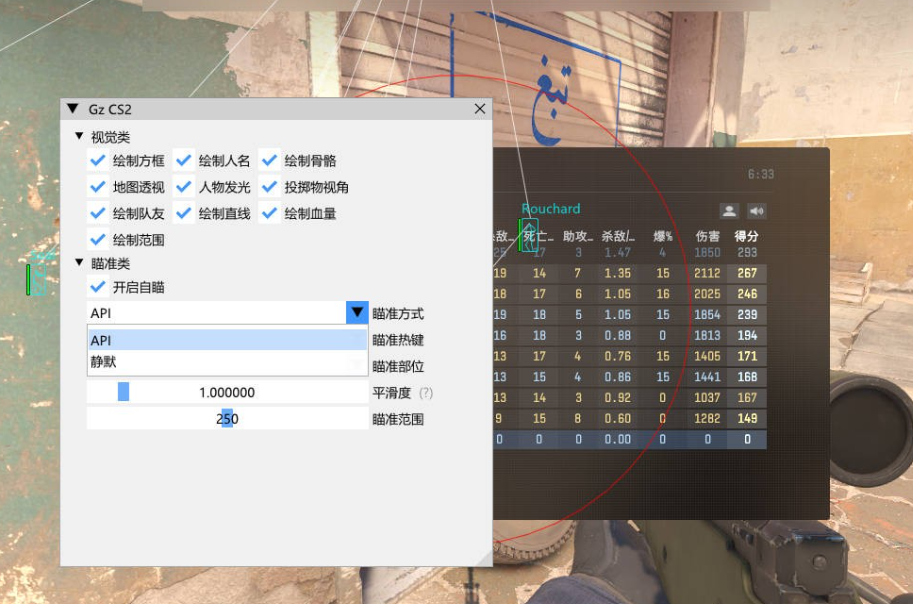913x604 pixels.
Task: Click the 得分 column header in scoreboard
Action: click(746, 236)
